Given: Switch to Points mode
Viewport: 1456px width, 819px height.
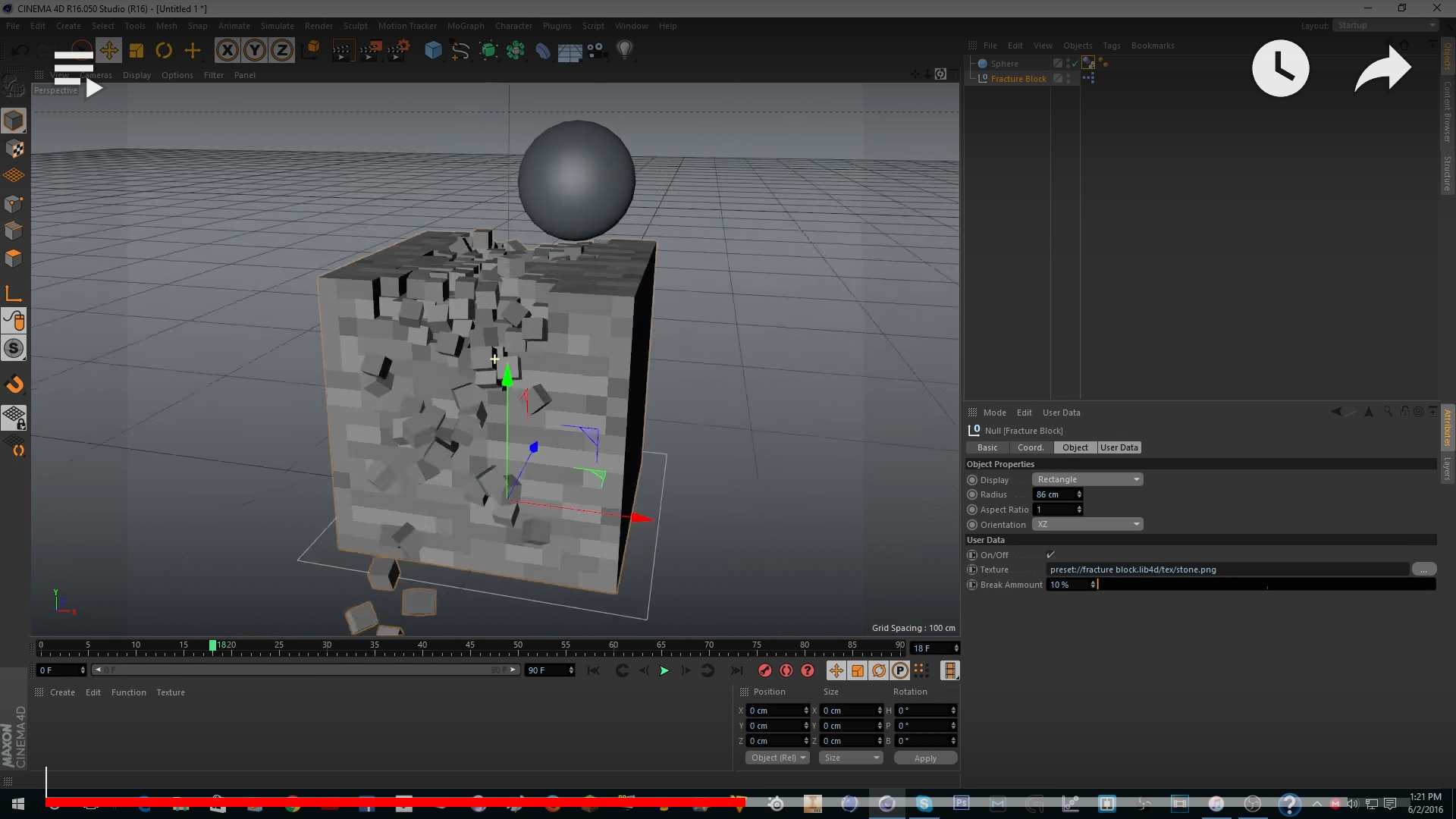Looking at the screenshot, I should (x=14, y=204).
